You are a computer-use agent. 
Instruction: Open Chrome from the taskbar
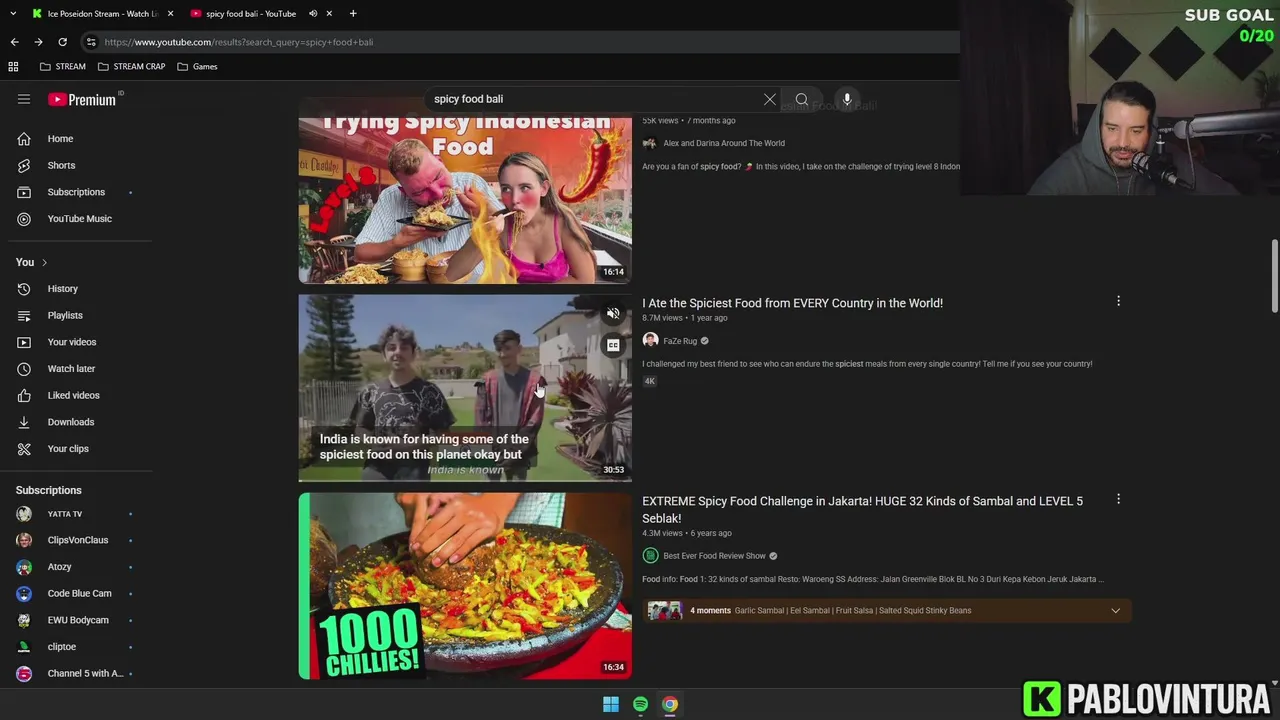pyautogui.click(x=670, y=704)
